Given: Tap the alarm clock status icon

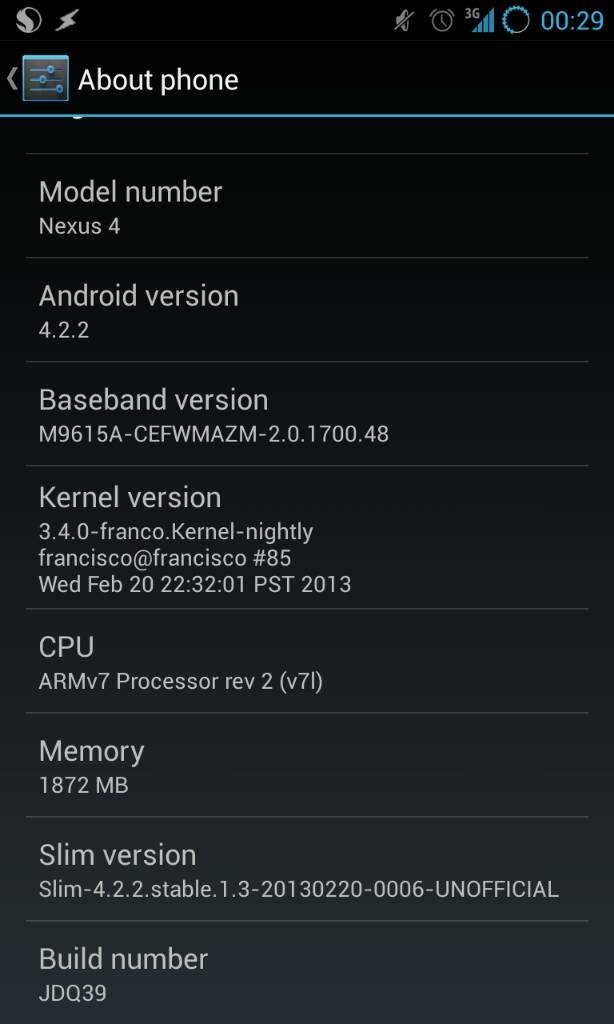Looking at the screenshot, I should (x=442, y=21).
